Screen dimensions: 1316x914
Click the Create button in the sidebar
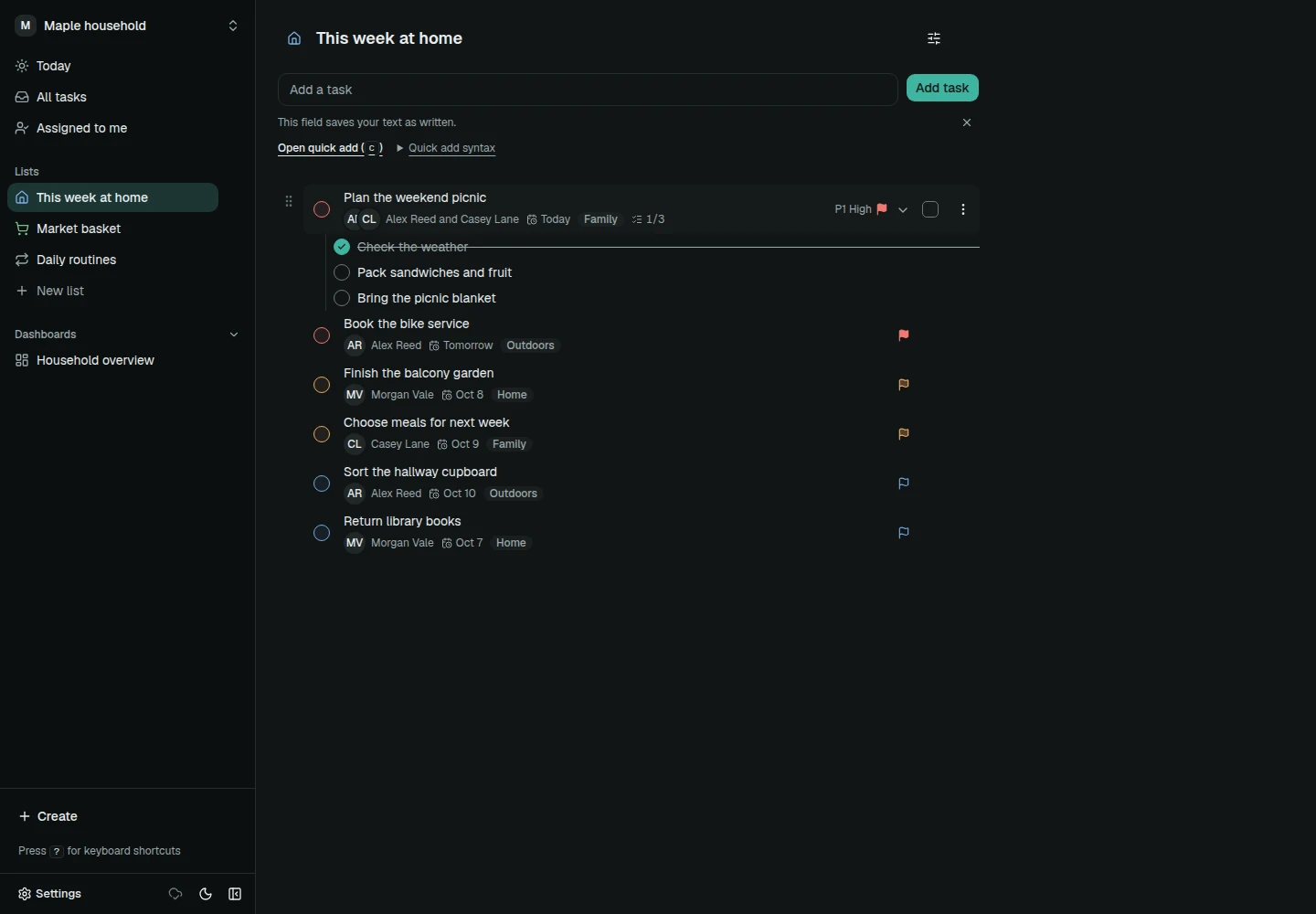click(x=48, y=816)
